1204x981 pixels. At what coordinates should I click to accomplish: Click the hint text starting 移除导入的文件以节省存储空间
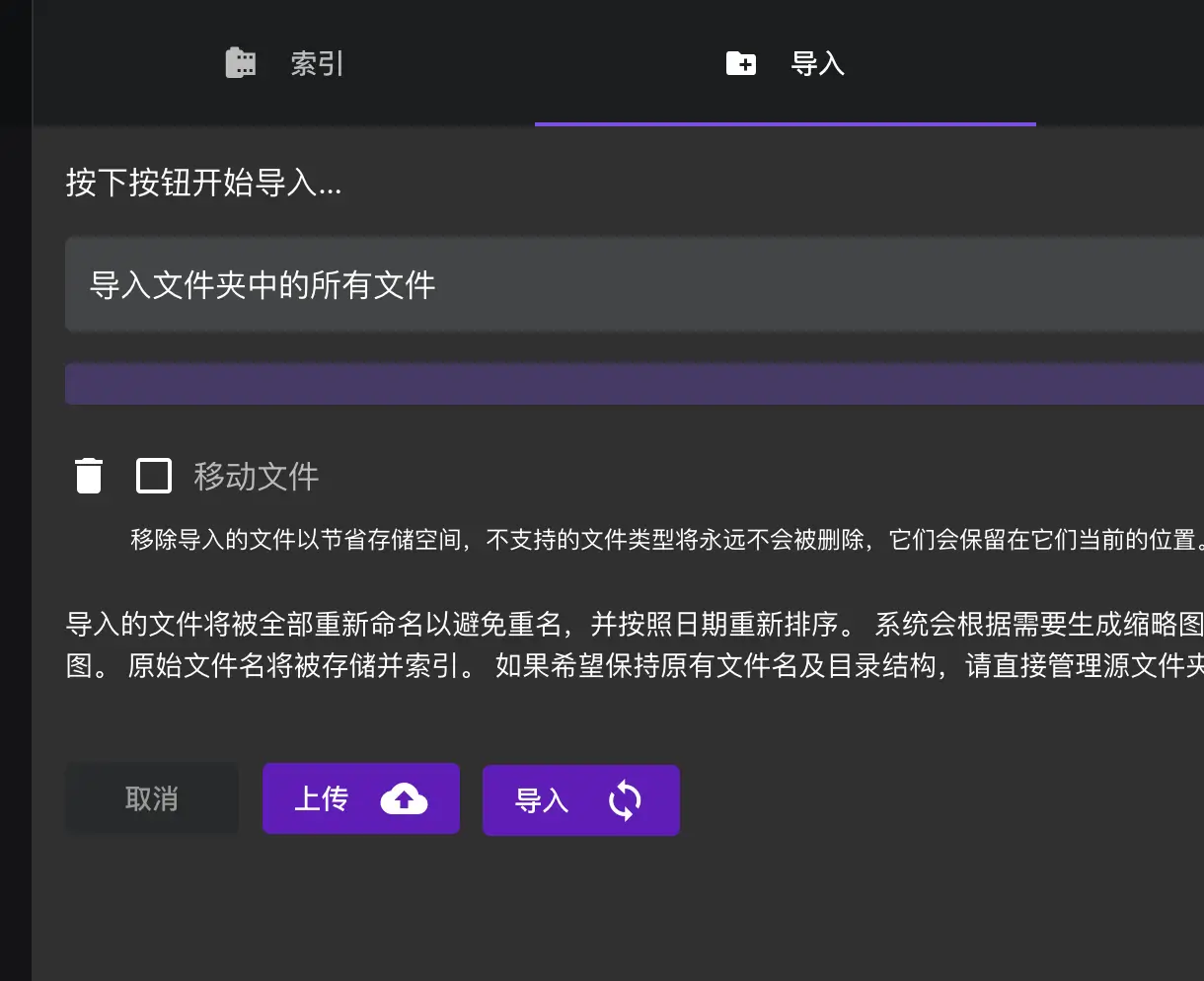click(667, 540)
